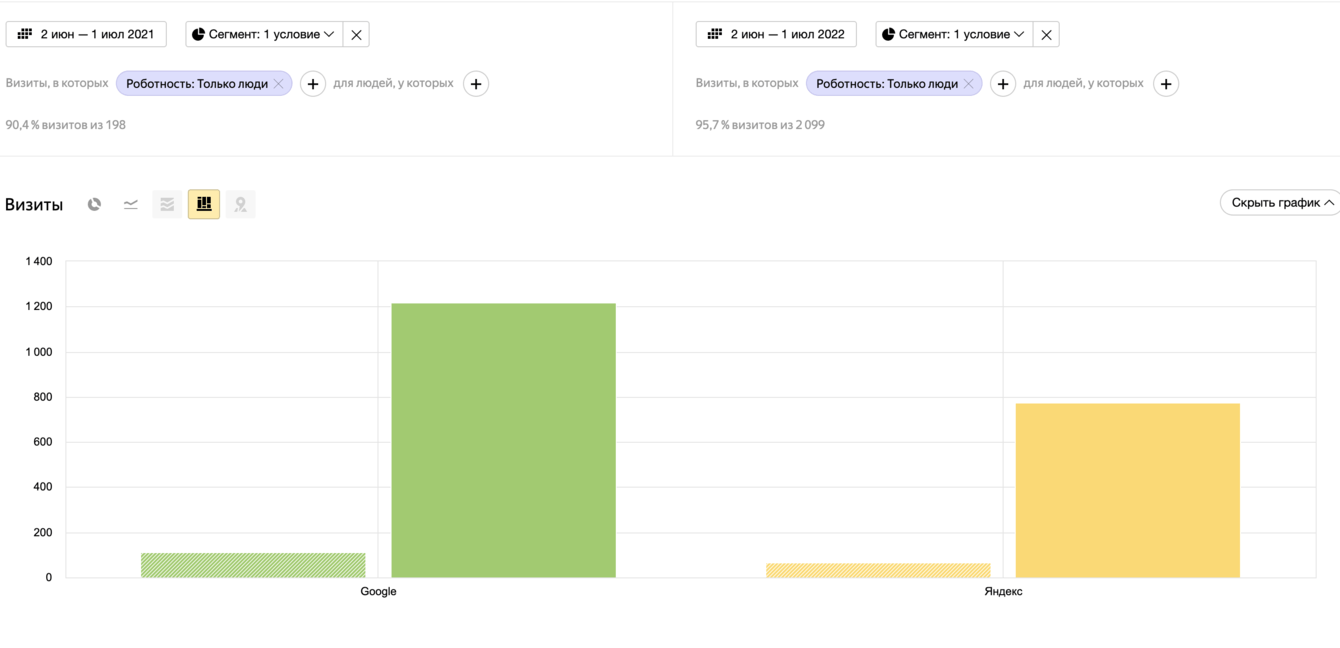Screen dimensions: 1340x648
Task: Open the 2021 date range picker
Action: click(86, 34)
